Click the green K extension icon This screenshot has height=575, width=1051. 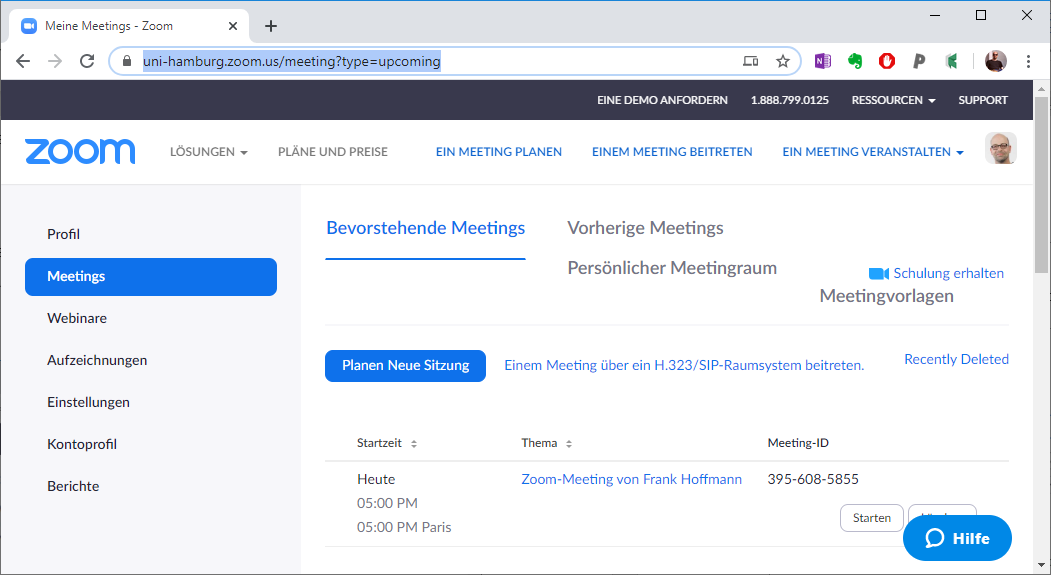951,61
